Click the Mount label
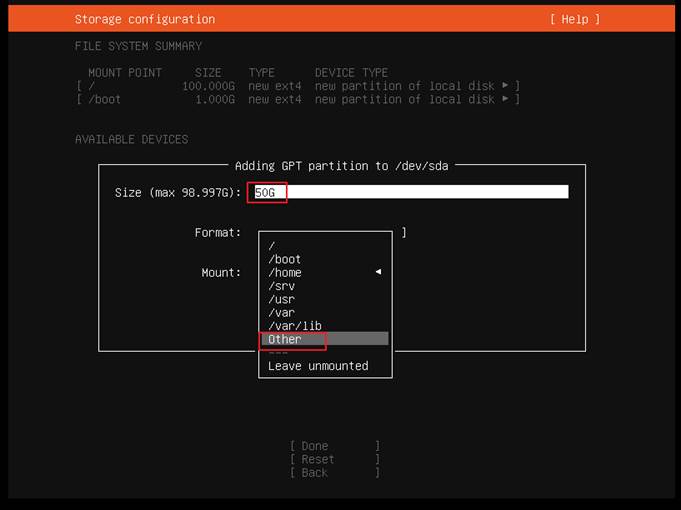This screenshot has width=681, height=510. coord(221,272)
